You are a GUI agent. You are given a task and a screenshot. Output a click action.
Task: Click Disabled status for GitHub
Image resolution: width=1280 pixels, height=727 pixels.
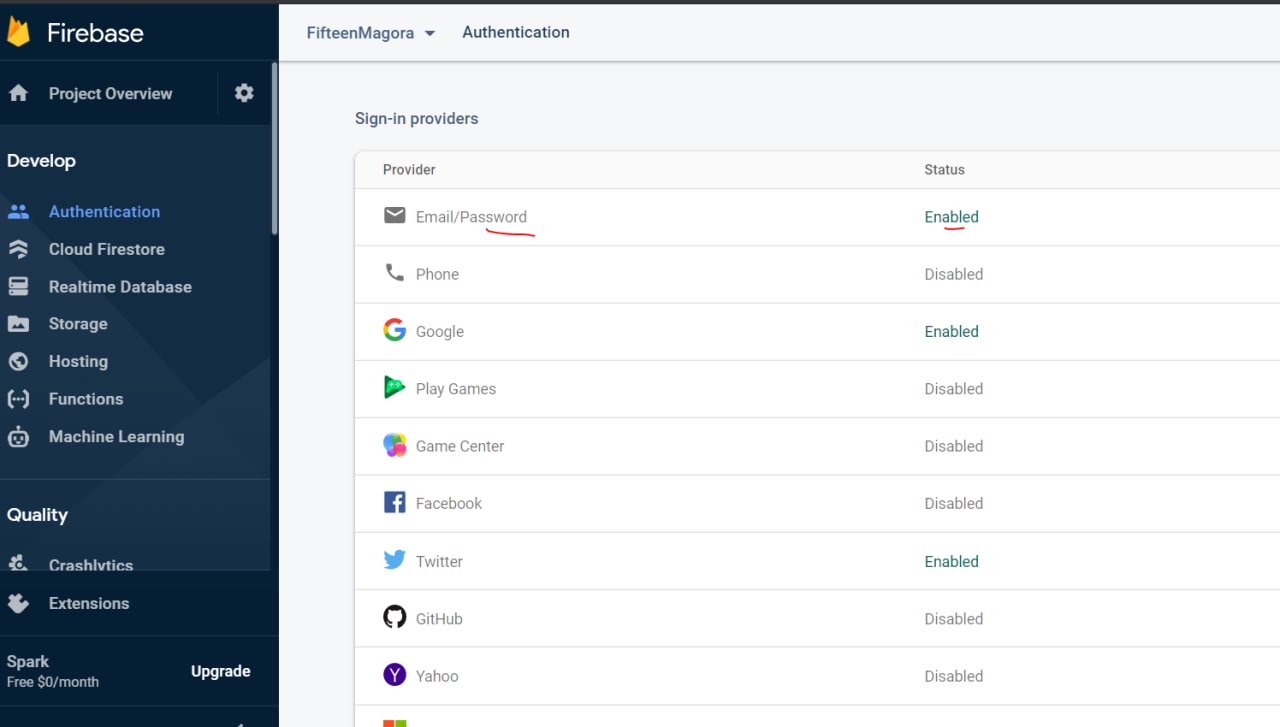click(x=953, y=618)
